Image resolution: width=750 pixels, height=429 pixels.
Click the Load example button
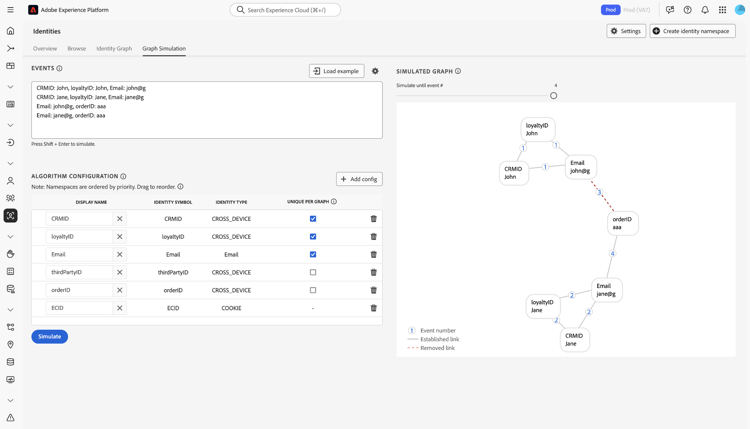coord(336,71)
